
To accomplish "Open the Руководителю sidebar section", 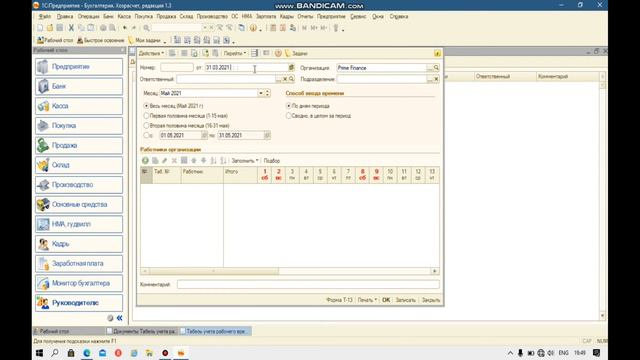I will (79, 303).
